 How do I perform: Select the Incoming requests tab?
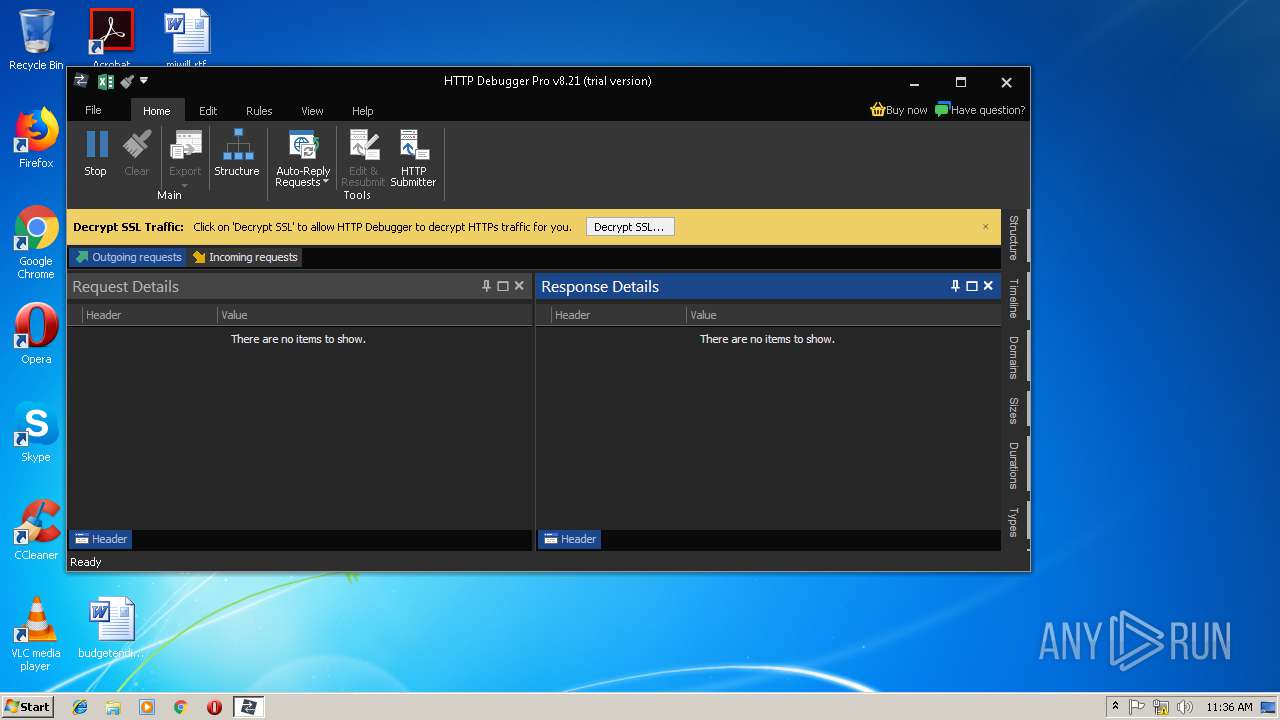[x=245, y=257]
